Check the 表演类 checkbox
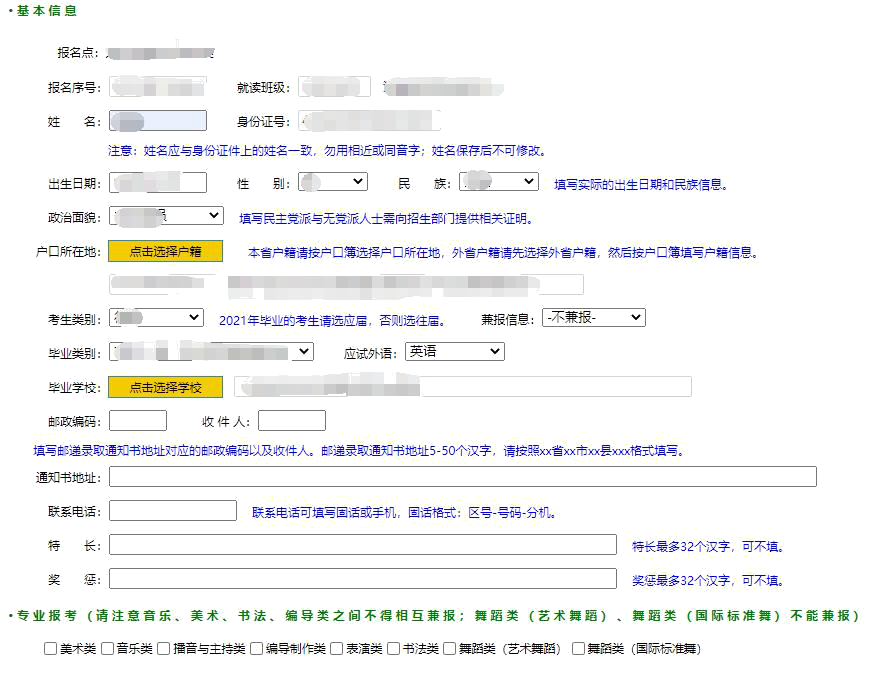Screen dimensions: 876x682 tap(339, 649)
